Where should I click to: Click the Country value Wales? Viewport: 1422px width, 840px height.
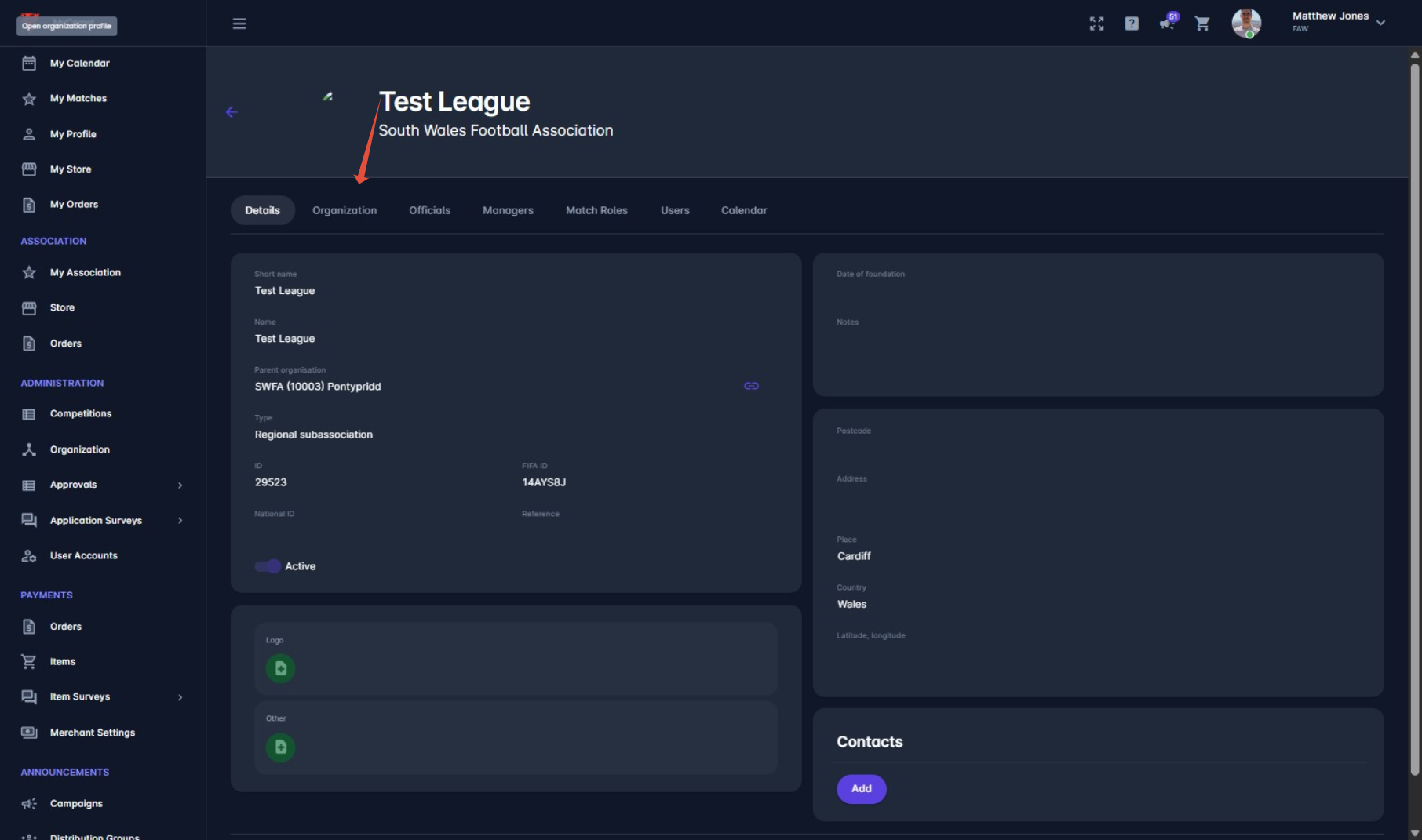click(x=851, y=604)
